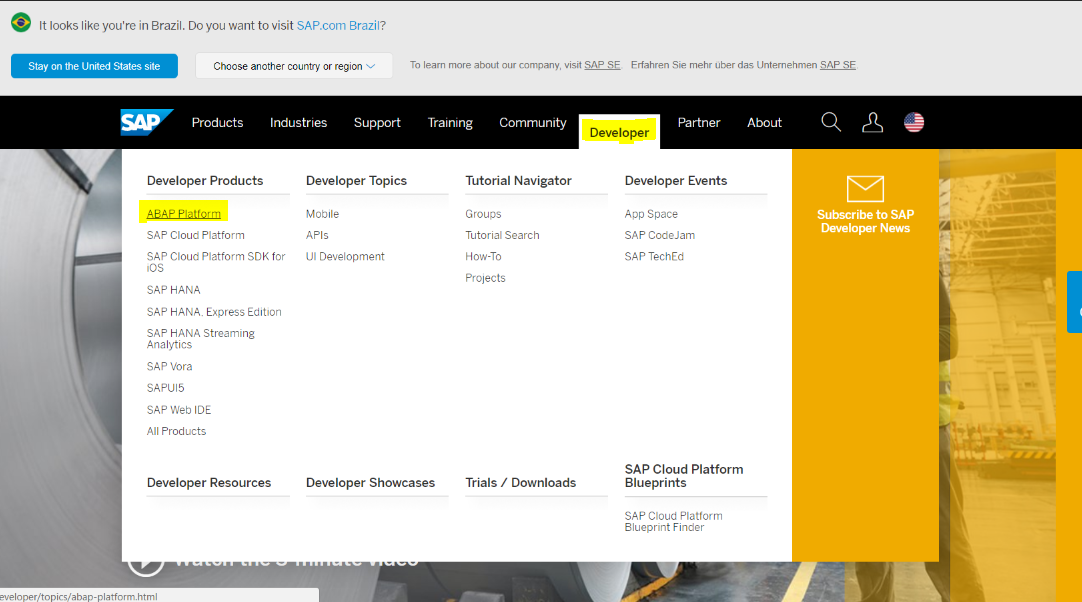Visit the SAP.com Brazil link
The height and width of the screenshot is (602, 1082).
338,26
